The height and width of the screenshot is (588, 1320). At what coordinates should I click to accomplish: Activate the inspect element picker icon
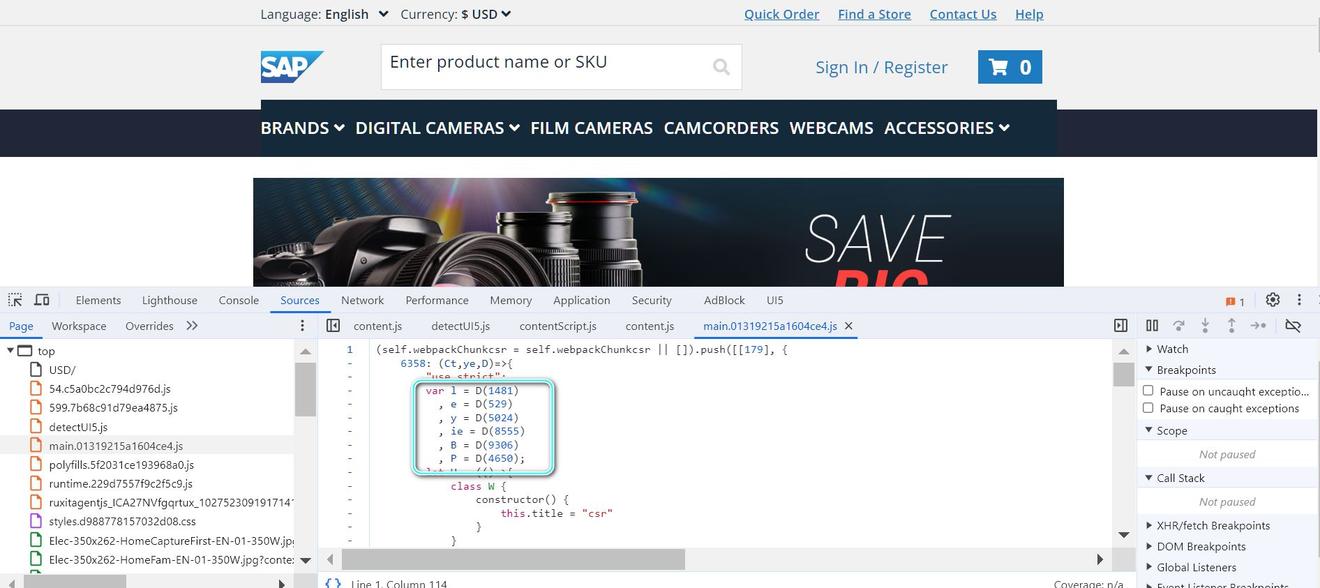pyautogui.click(x=15, y=300)
